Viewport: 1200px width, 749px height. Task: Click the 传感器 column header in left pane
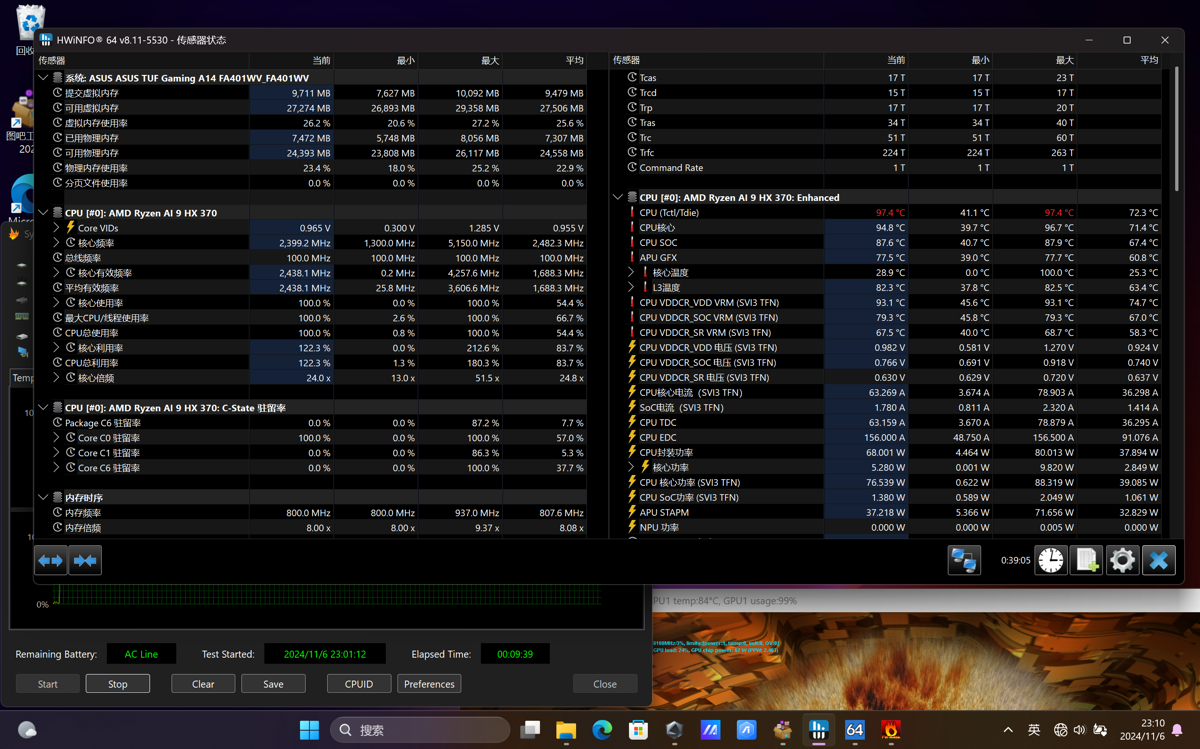142,60
